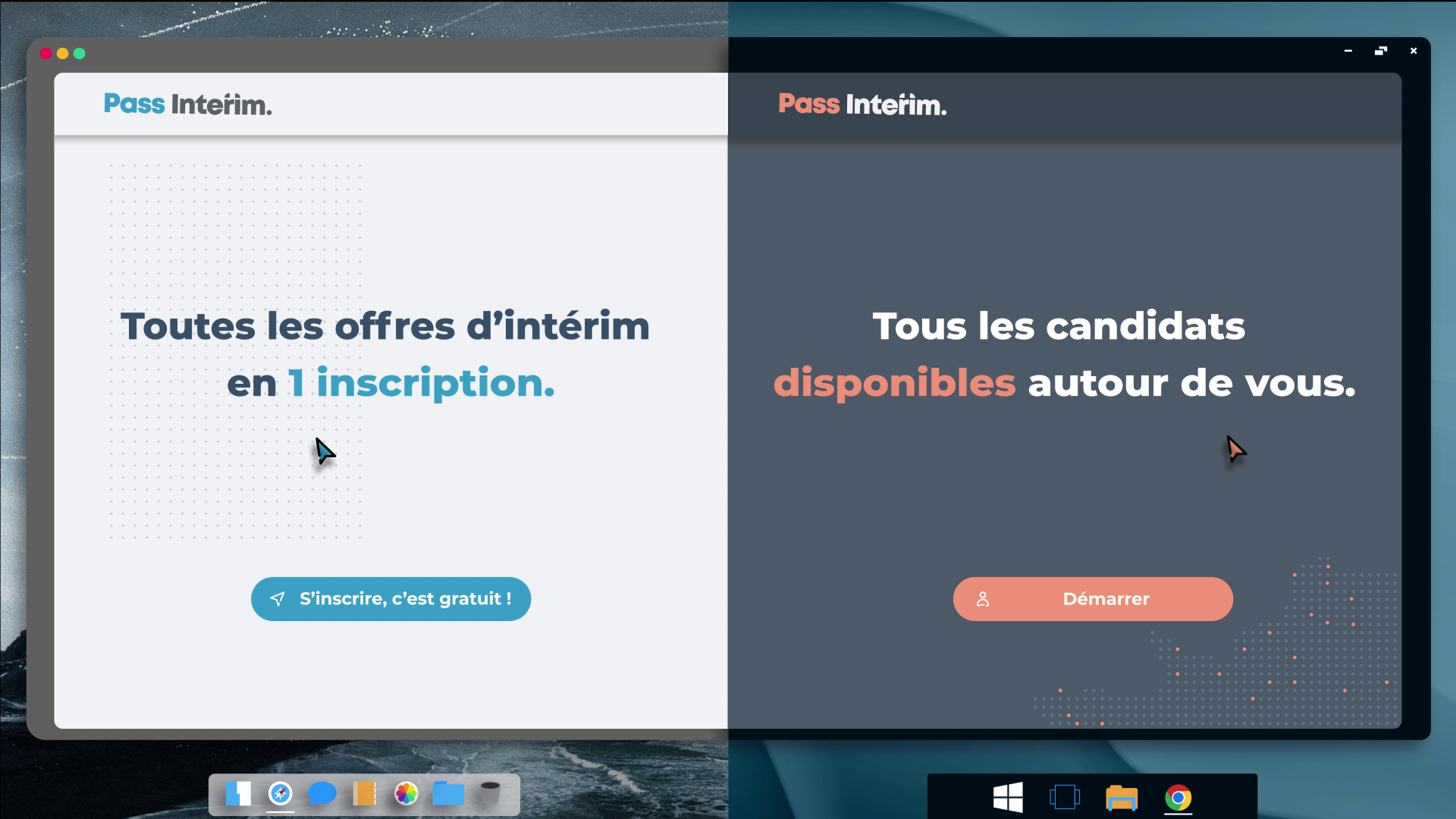Click the blue Pass Interim logo
1456x819 pixels.
[x=187, y=104]
